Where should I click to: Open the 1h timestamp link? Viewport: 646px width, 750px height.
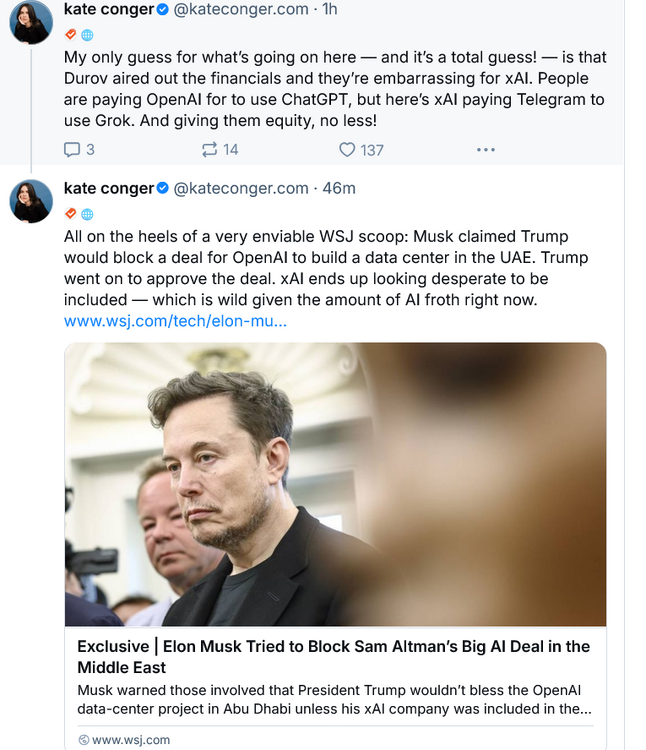click(329, 8)
